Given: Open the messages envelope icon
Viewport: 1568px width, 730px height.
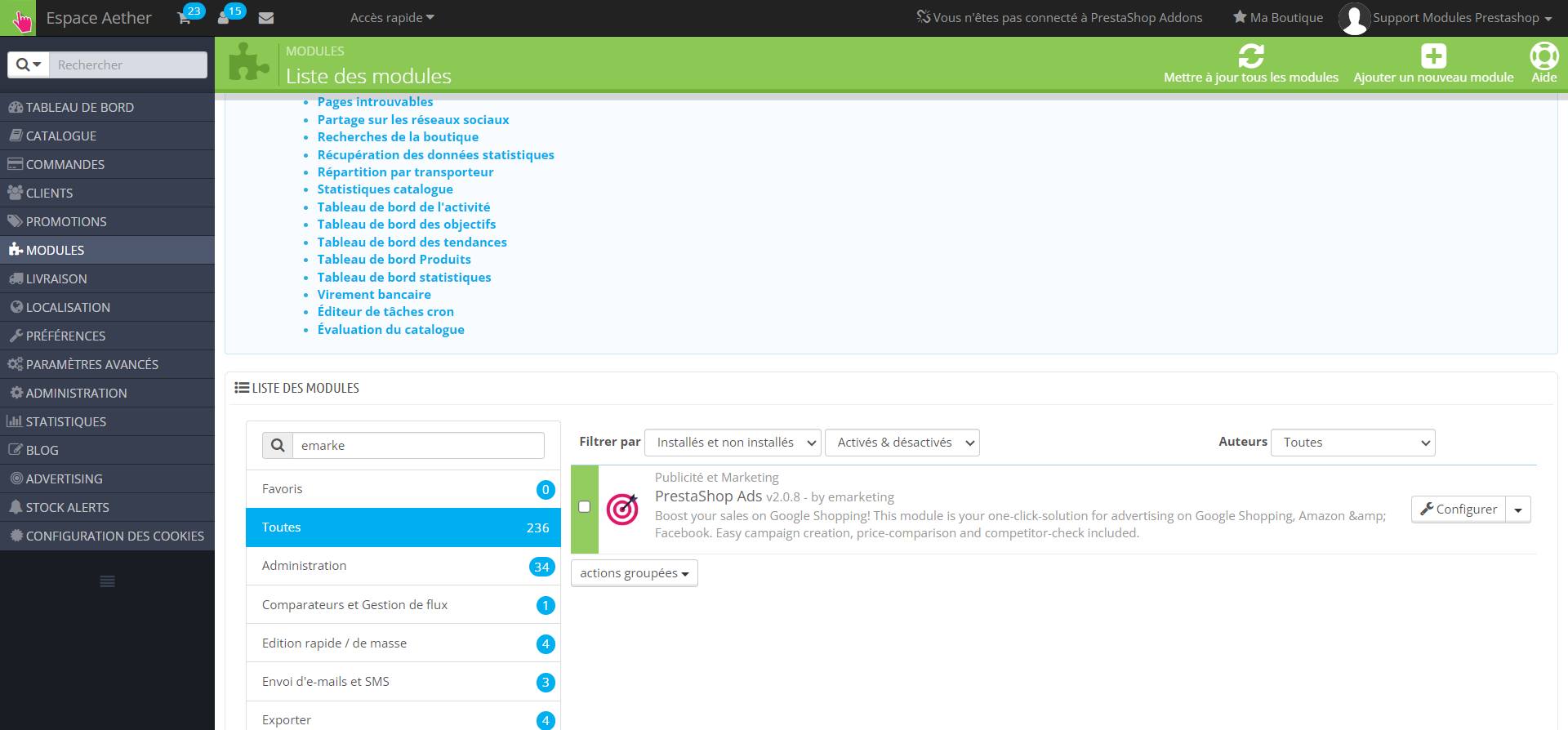Looking at the screenshot, I should [x=266, y=18].
